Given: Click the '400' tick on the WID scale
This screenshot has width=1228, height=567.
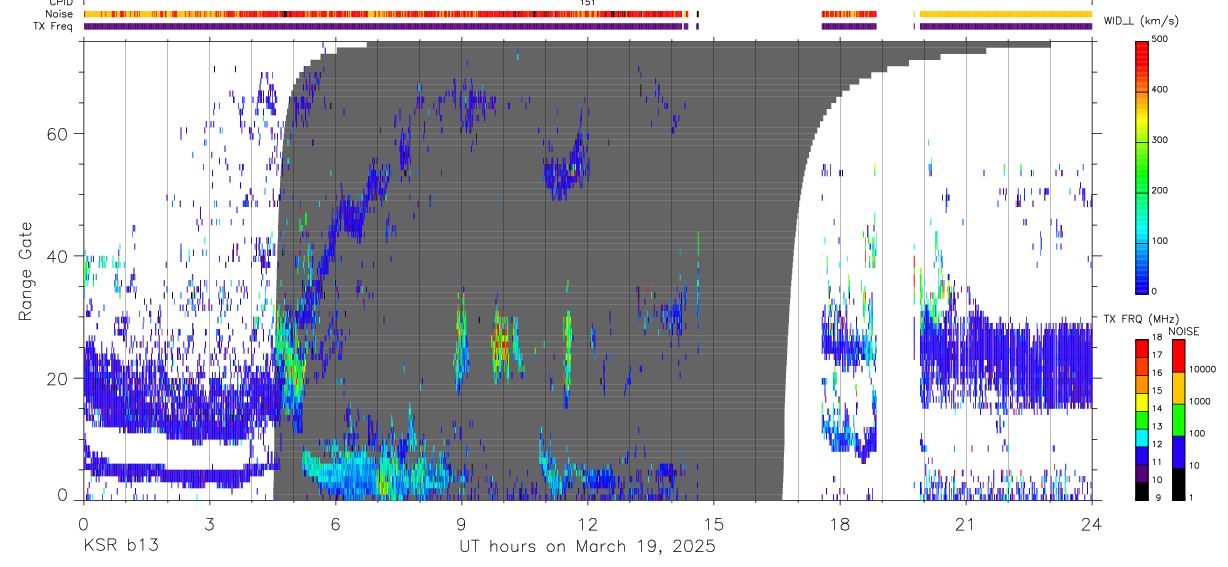Looking at the screenshot, I should click(1161, 90).
